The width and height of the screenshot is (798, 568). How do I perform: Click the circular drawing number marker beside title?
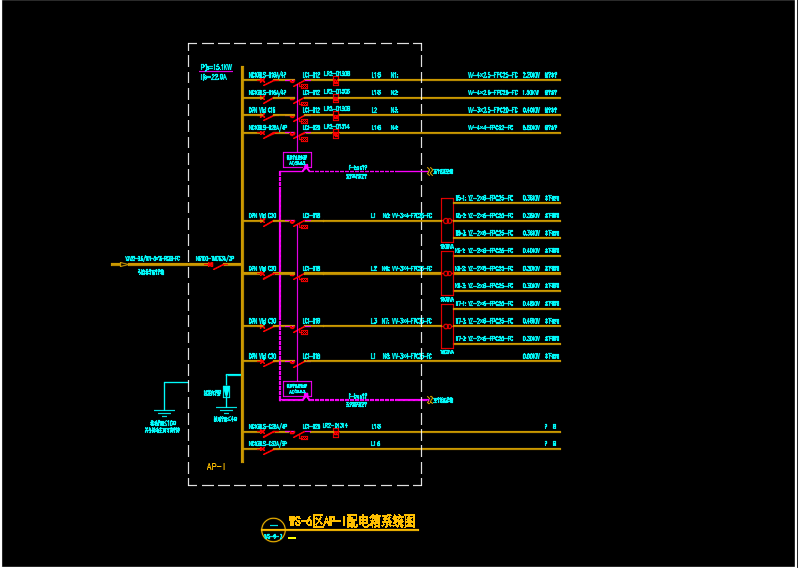click(272, 529)
